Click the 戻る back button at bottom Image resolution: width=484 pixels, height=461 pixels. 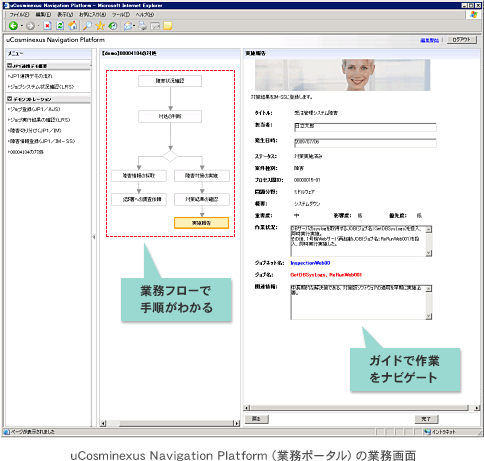256,419
